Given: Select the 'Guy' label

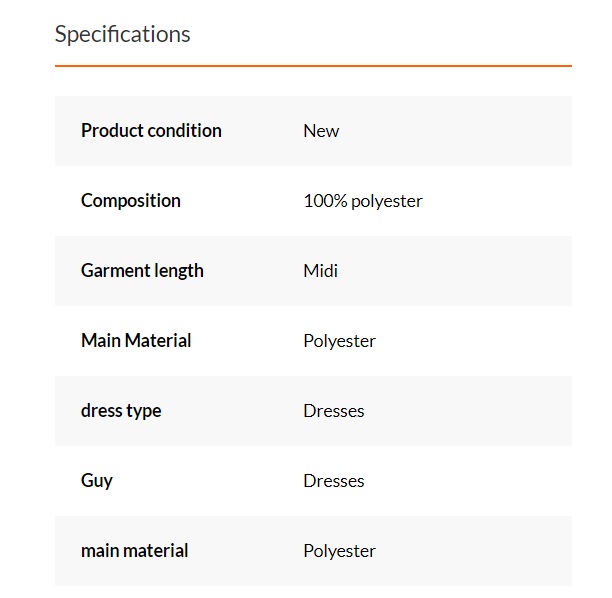Looking at the screenshot, I should coord(97,481).
